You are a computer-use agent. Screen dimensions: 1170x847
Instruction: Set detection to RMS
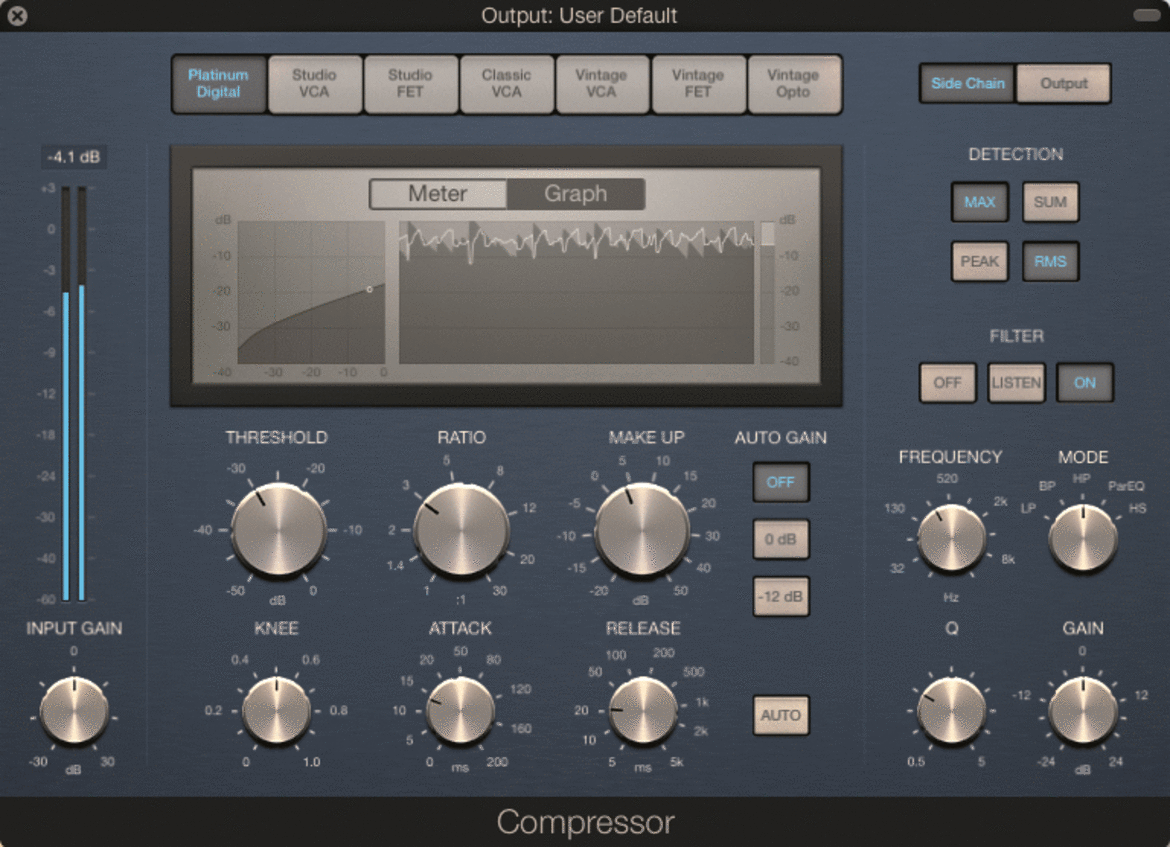tap(1050, 262)
